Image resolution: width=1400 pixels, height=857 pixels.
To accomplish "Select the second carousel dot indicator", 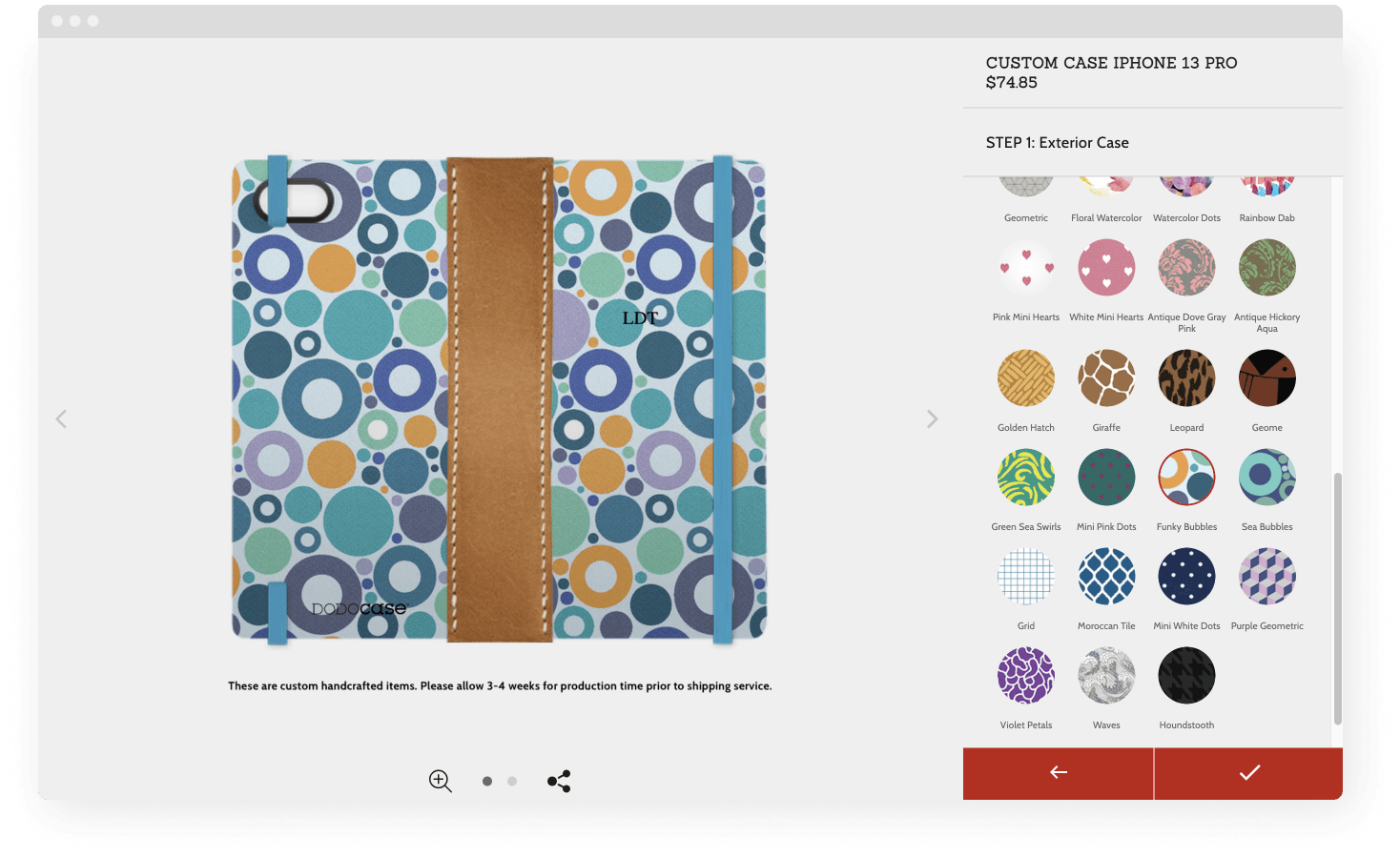I will (x=512, y=781).
